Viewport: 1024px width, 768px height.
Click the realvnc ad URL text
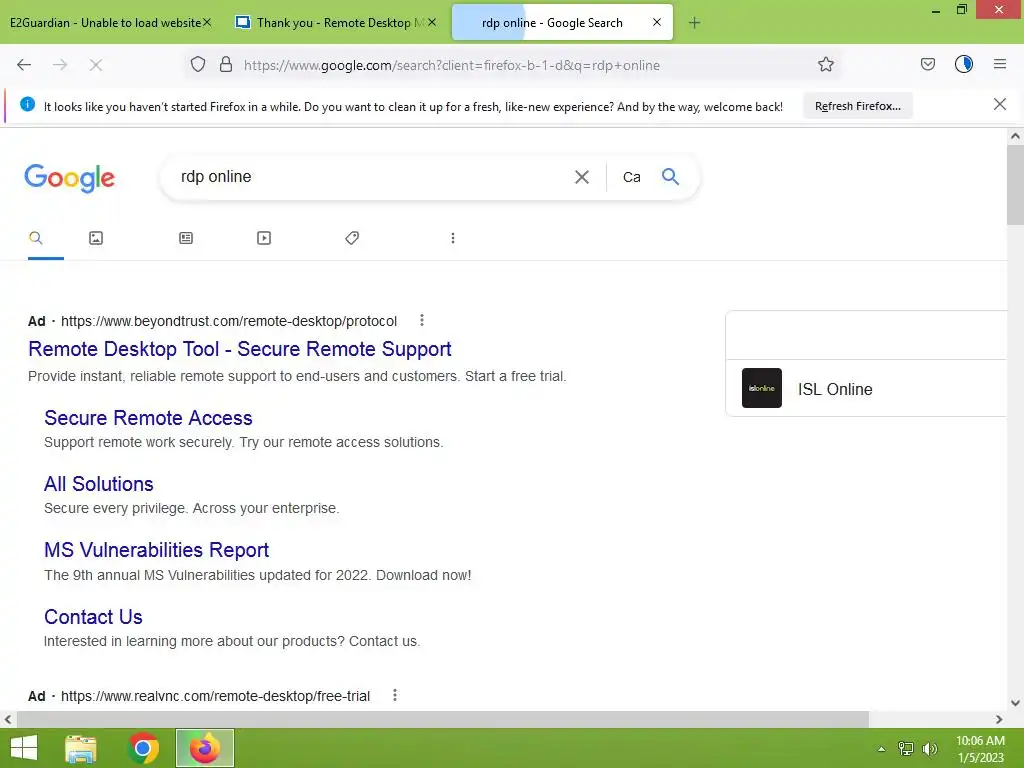pyautogui.click(x=215, y=696)
